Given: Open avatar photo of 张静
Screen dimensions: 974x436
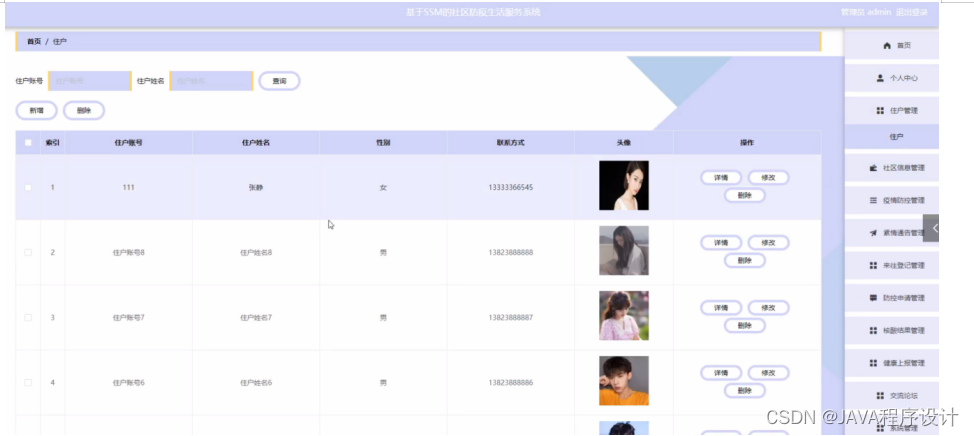Looking at the screenshot, I should point(624,186).
